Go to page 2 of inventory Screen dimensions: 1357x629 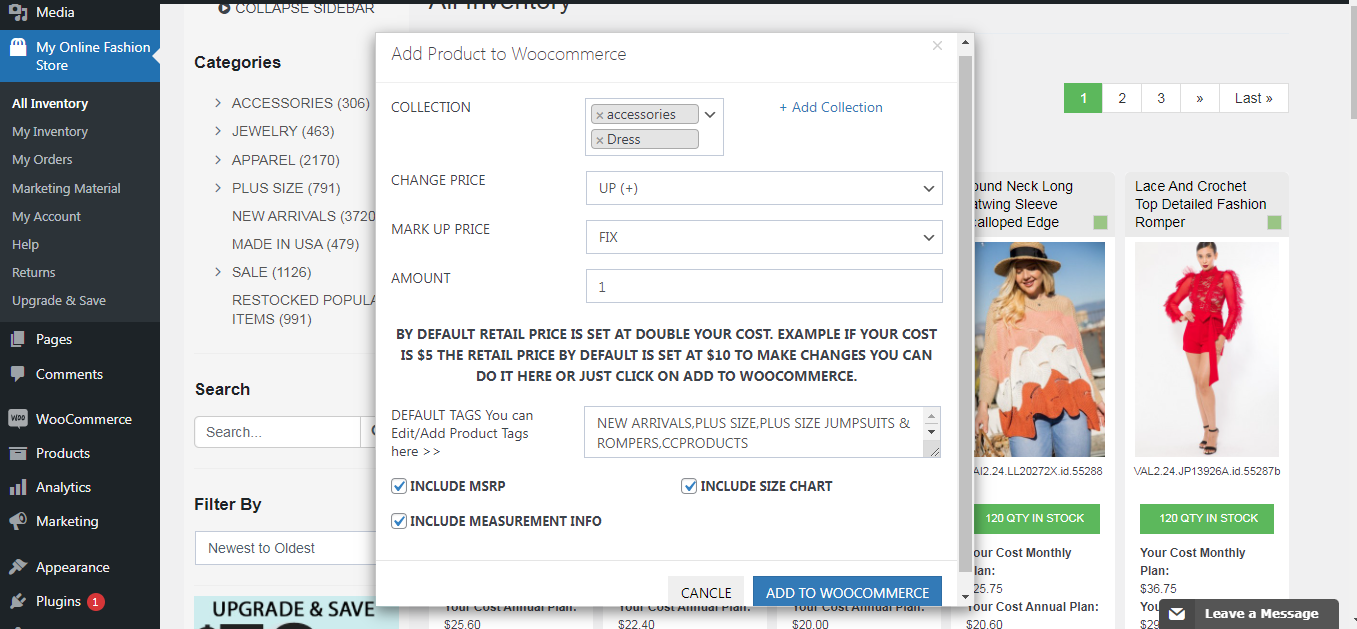click(x=1122, y=98)
